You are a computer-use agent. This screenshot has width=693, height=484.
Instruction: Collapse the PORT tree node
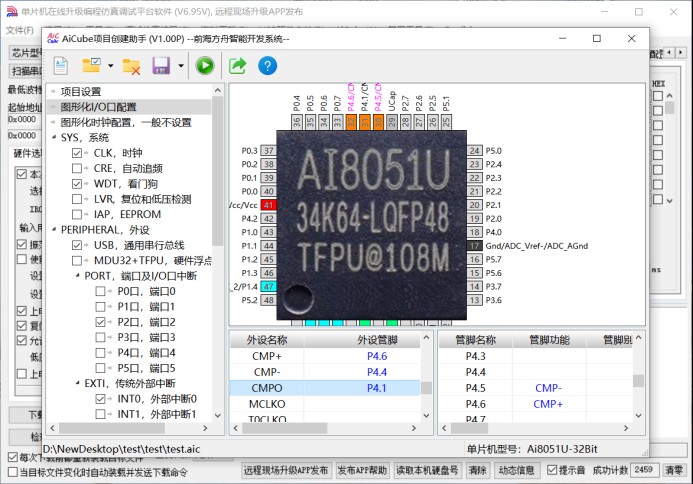coord(77,276)
